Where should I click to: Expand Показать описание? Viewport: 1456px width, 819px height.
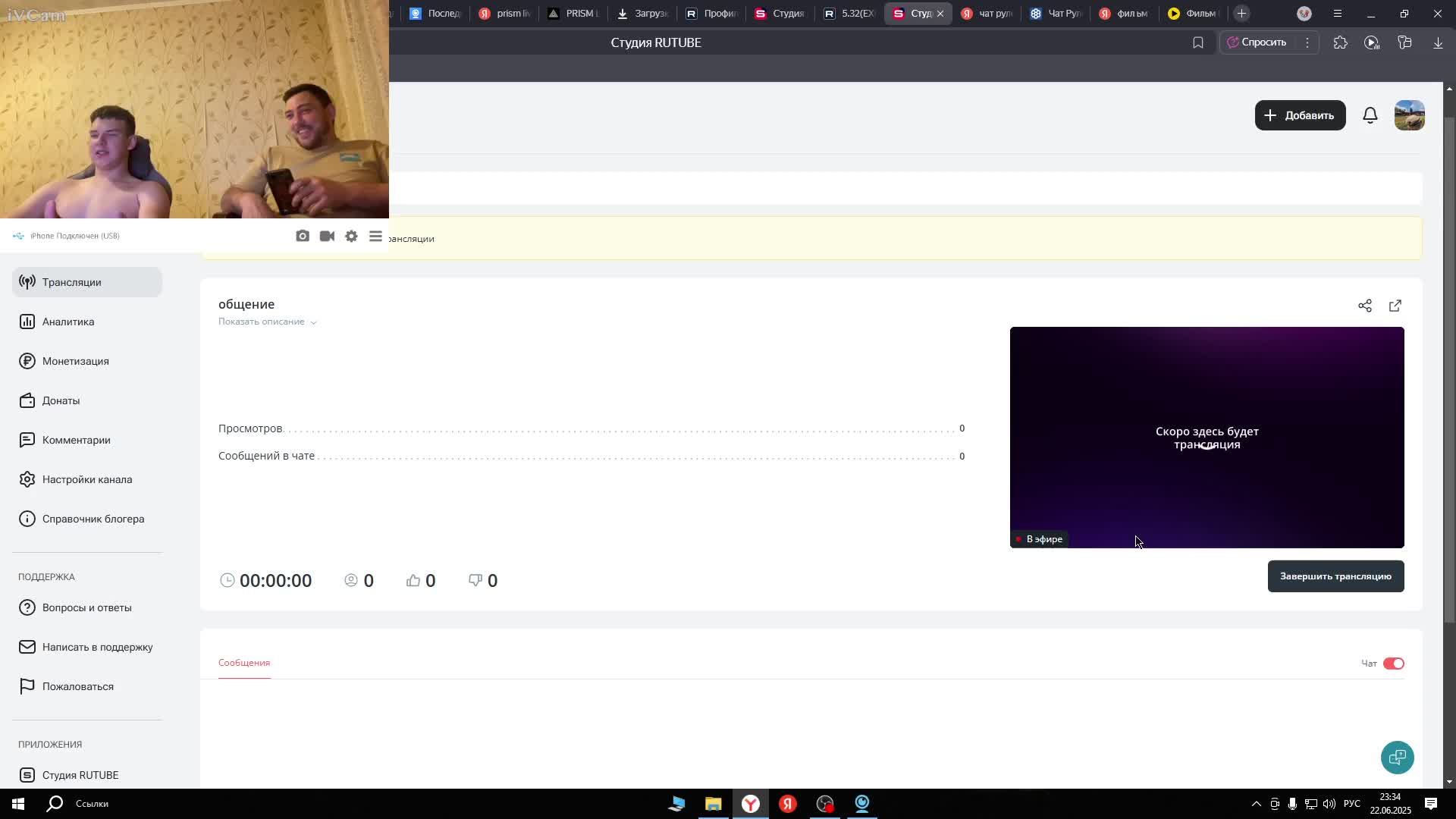pyautogui.click(x=267, y=322)
